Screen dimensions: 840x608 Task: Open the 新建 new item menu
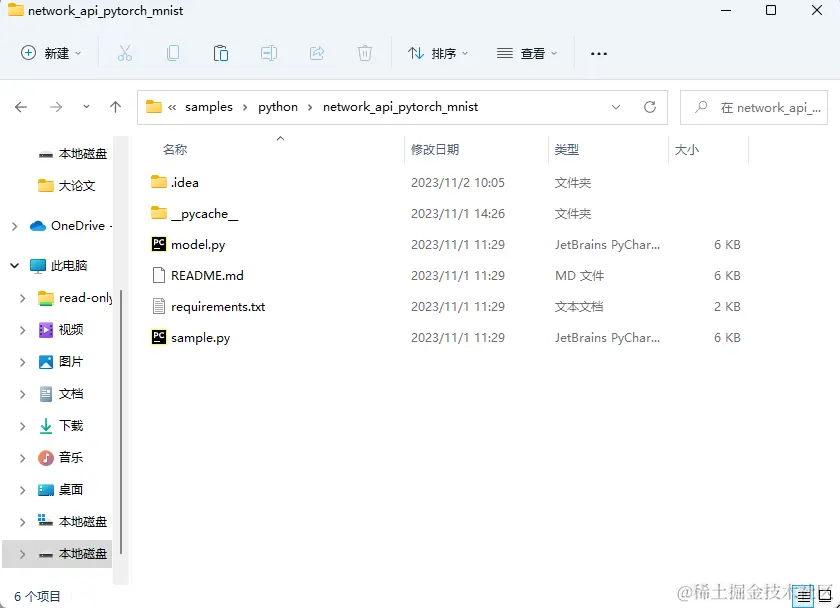pyautogui.click(x=48, y=55)
